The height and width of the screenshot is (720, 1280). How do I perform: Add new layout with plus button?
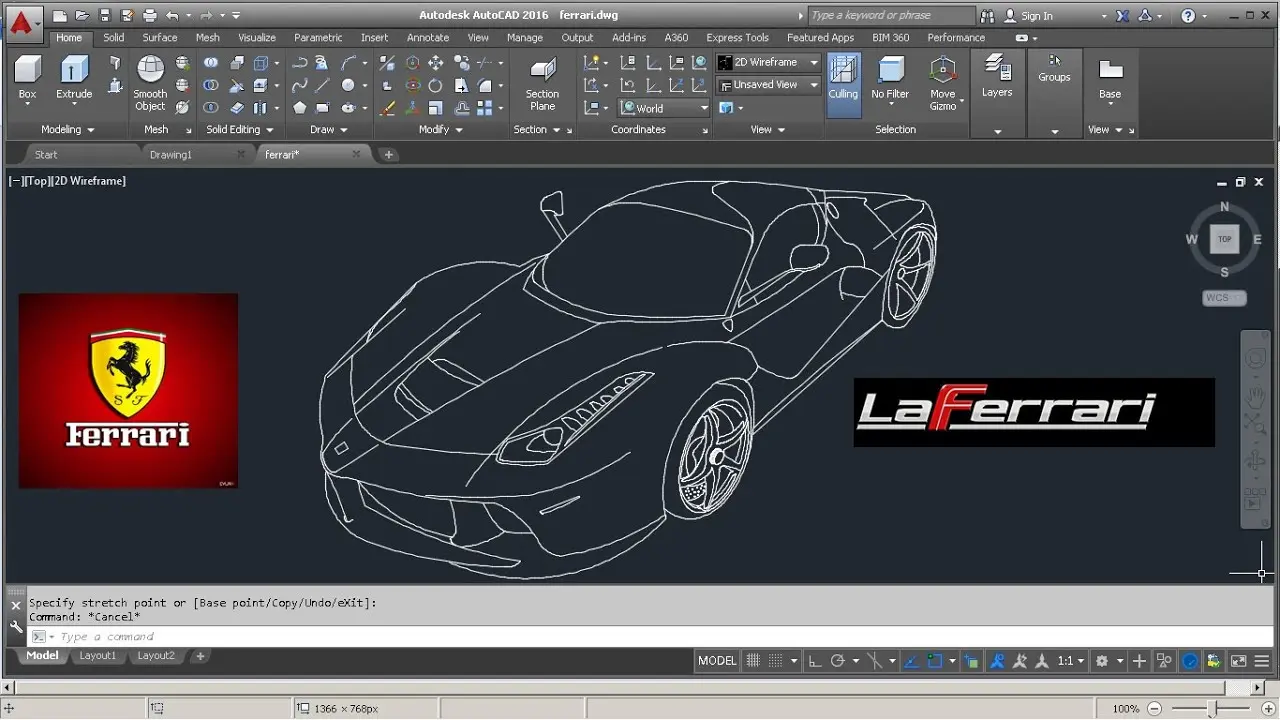click(200, 656)
